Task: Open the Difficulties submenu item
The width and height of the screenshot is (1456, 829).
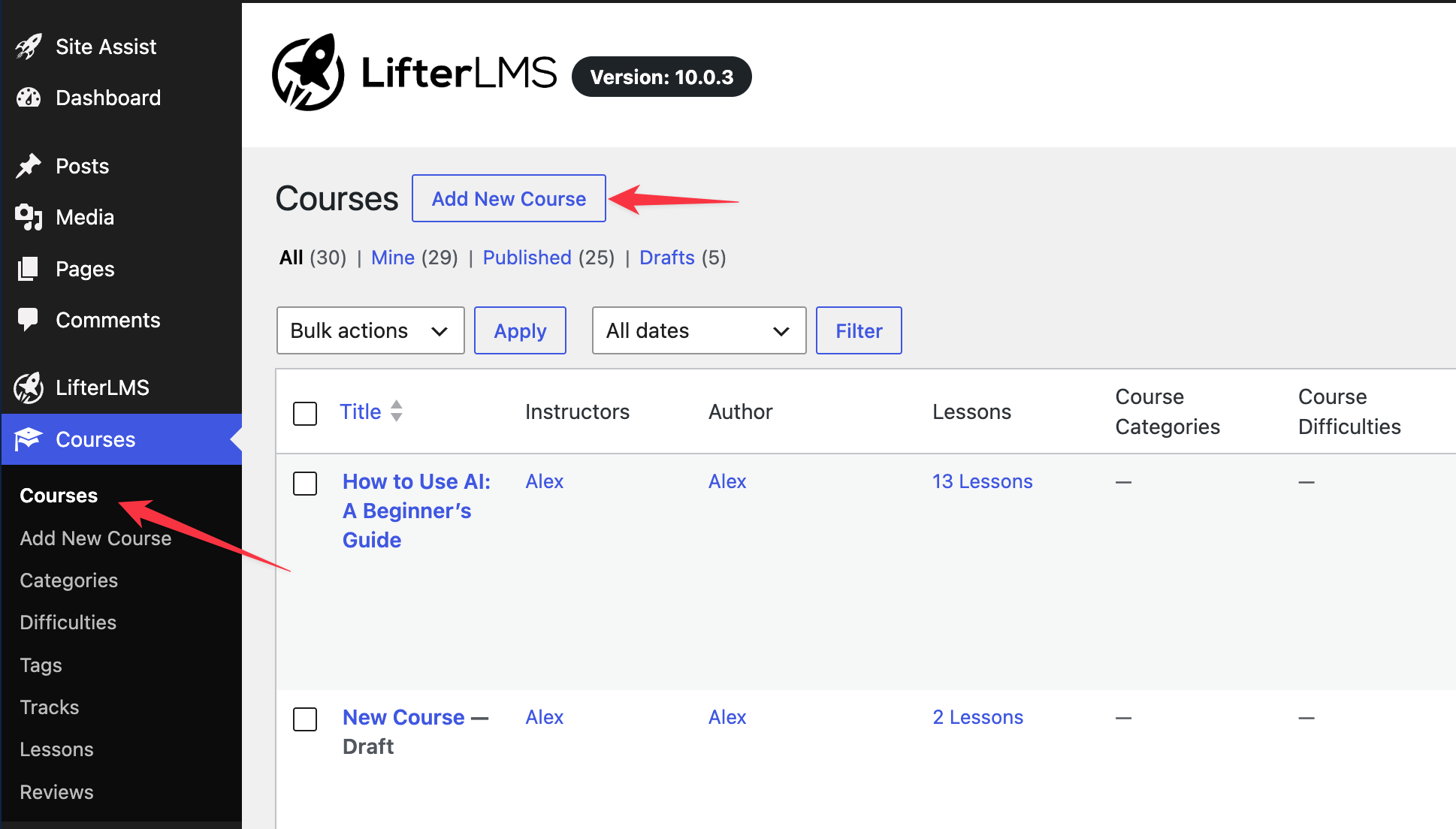Action: pos(68,623)
